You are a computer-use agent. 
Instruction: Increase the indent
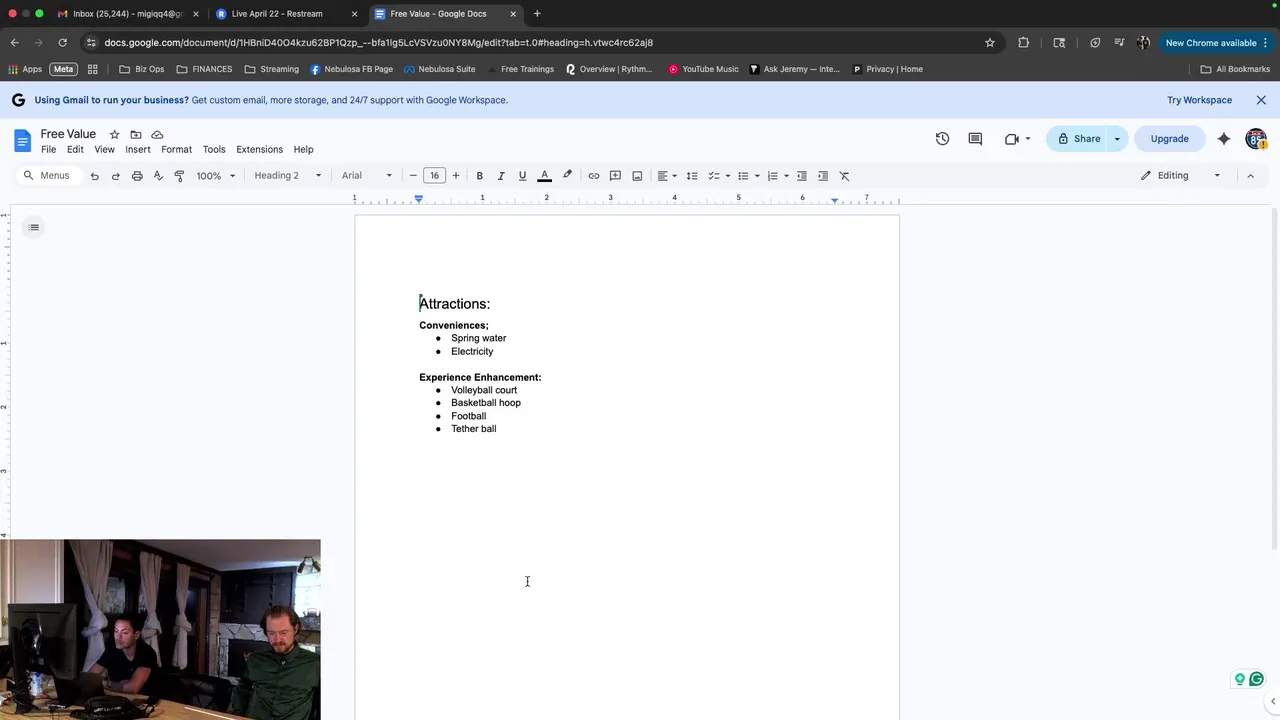click(823, 176)
